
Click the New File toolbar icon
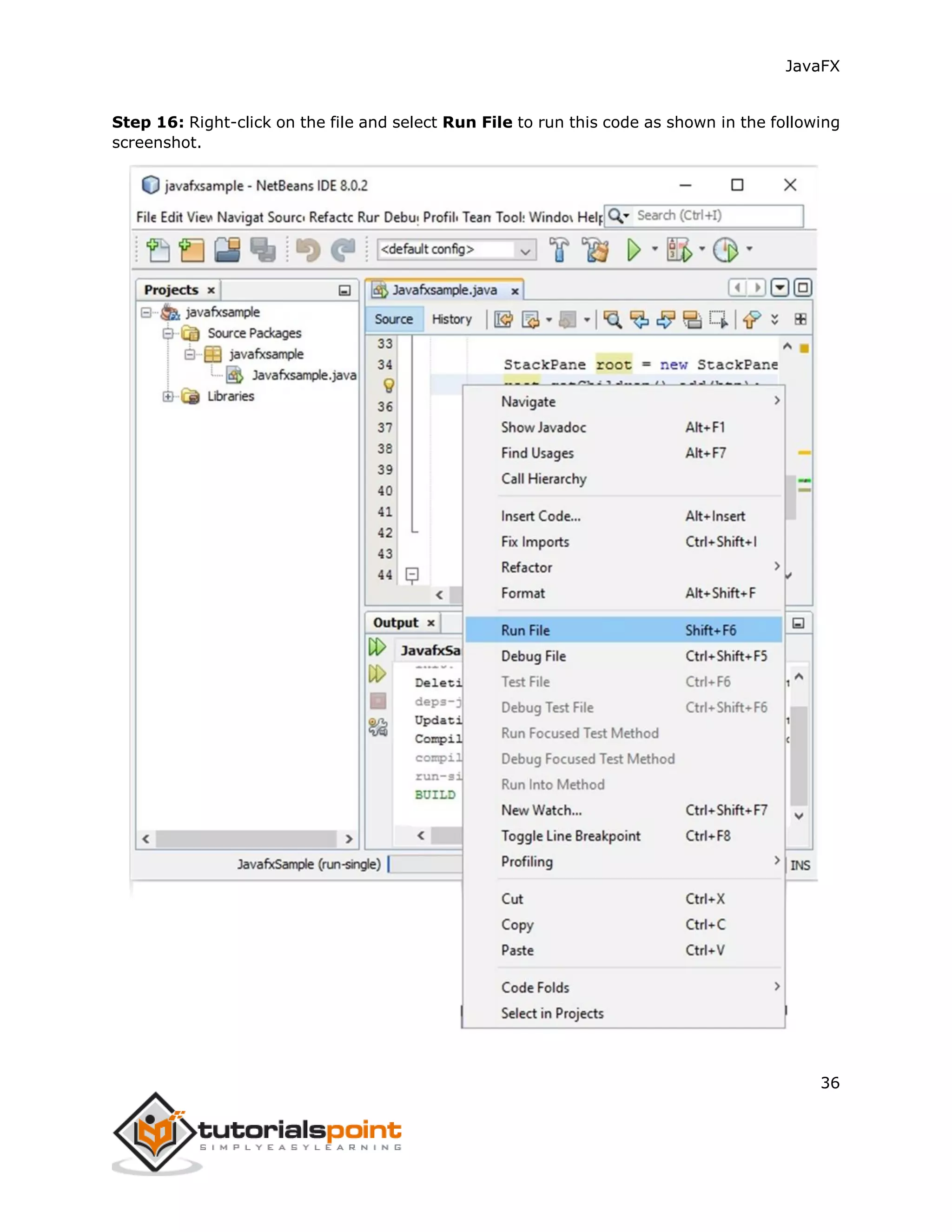point(158,250)
